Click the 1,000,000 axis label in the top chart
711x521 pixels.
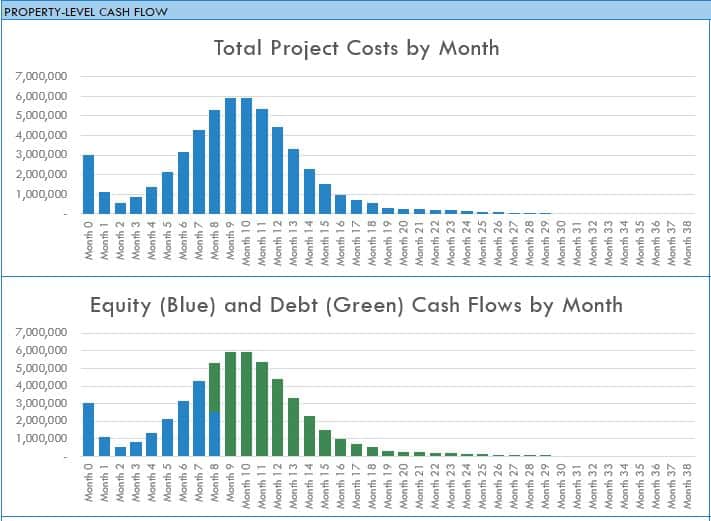coord(42,194)
